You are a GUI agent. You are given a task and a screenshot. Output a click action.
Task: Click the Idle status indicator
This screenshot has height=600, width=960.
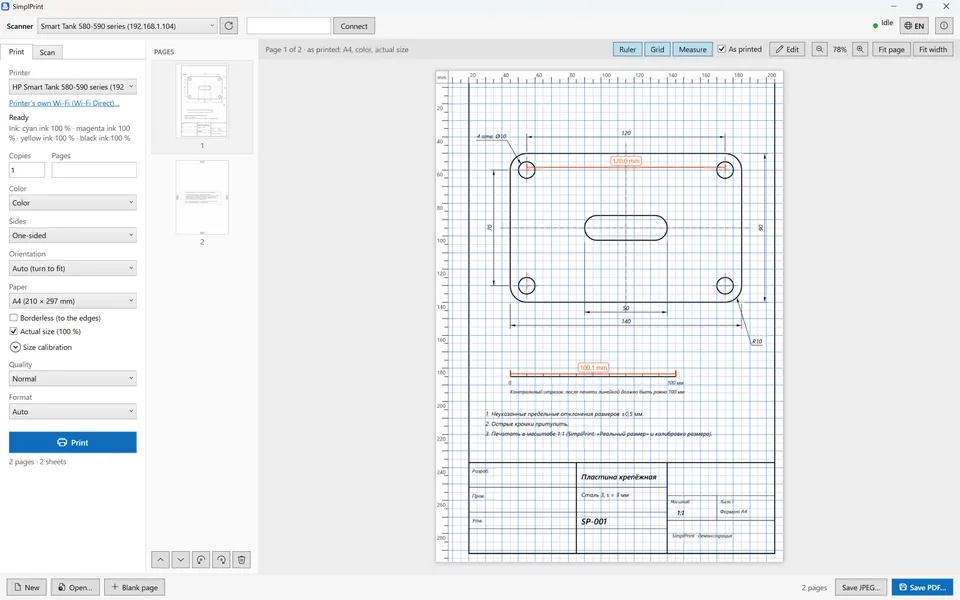coord(883,23)
